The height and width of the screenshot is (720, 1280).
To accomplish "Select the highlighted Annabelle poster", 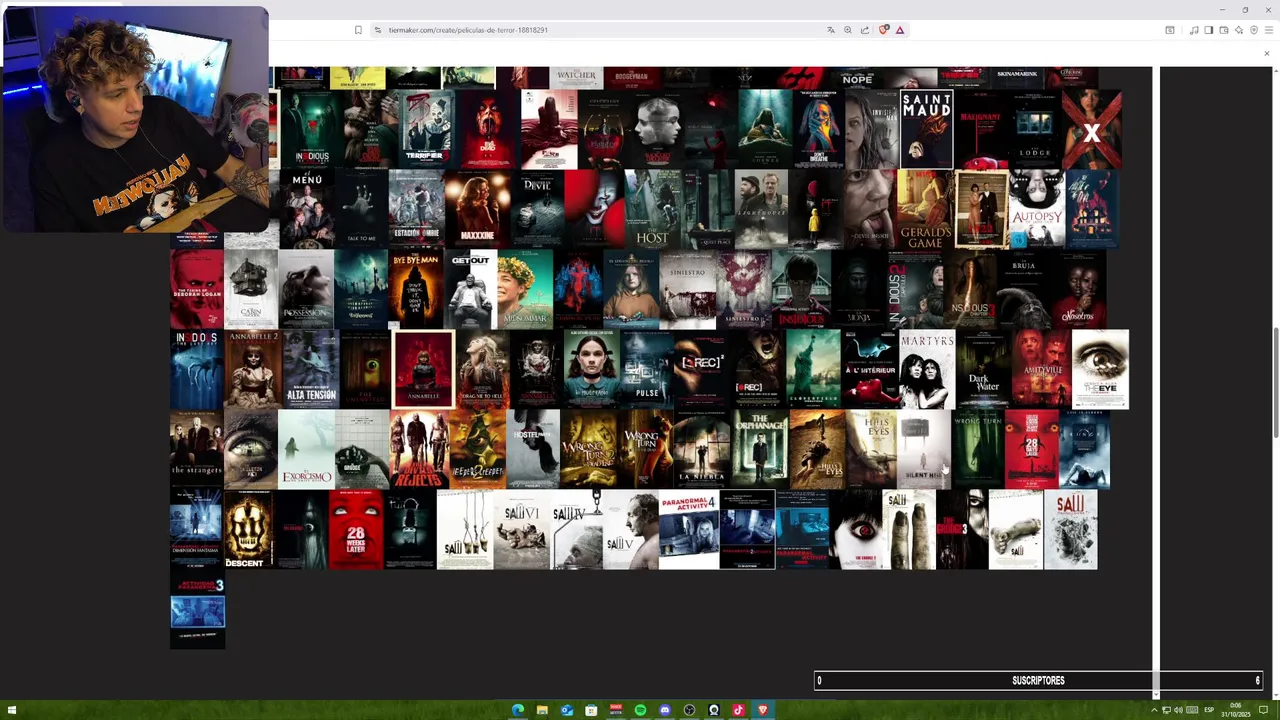I will click(424, 369).
